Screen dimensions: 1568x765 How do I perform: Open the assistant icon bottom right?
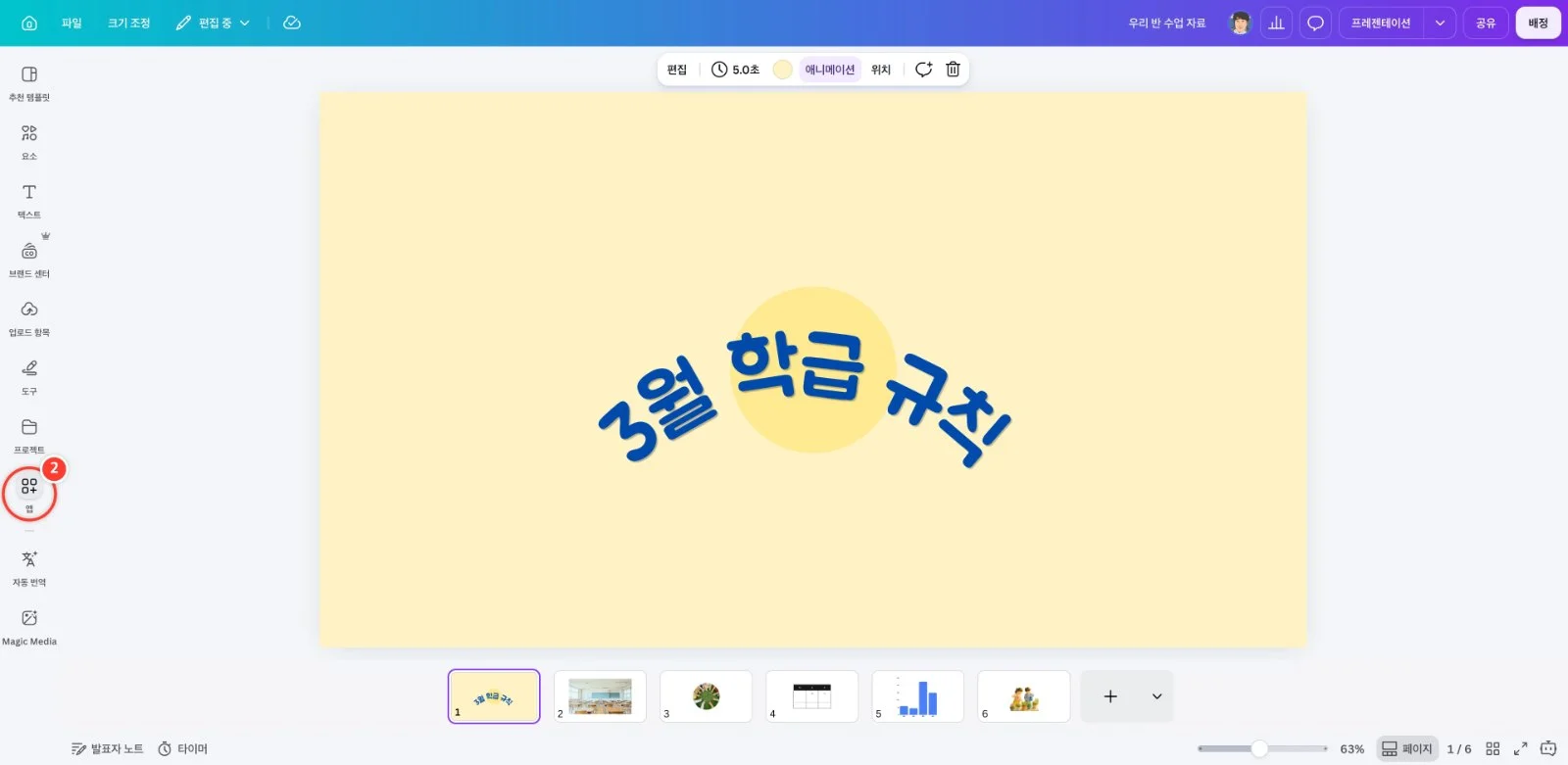1548,748
